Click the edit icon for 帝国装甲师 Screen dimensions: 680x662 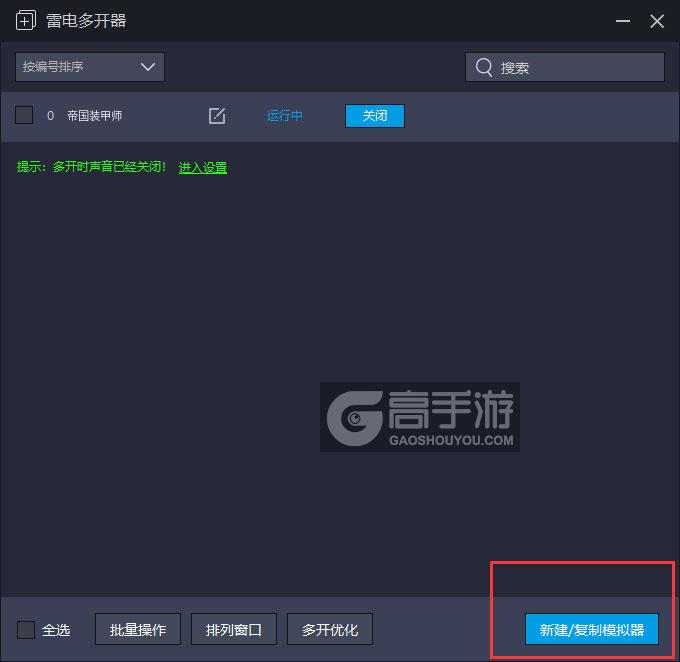point(217,116)
